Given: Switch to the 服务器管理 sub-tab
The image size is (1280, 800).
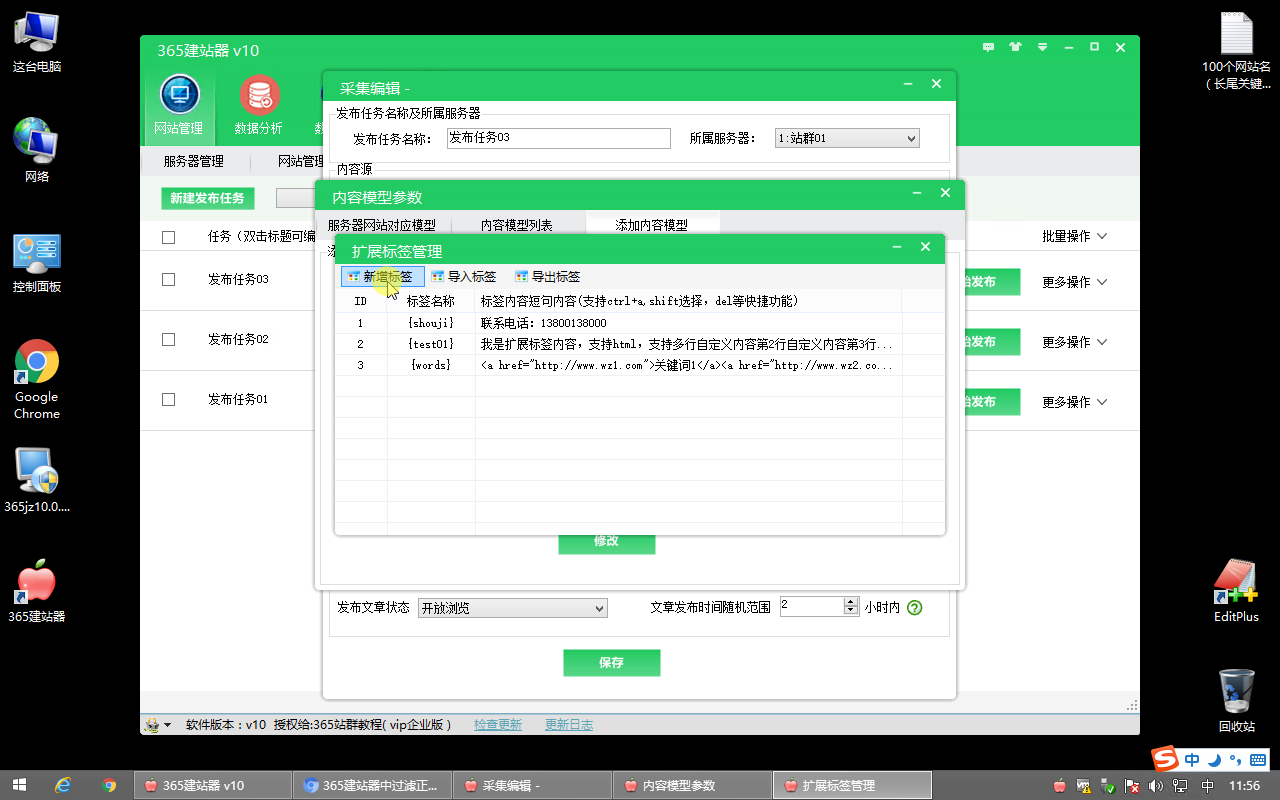Looking at the screenshot, I should click(193, 161).
